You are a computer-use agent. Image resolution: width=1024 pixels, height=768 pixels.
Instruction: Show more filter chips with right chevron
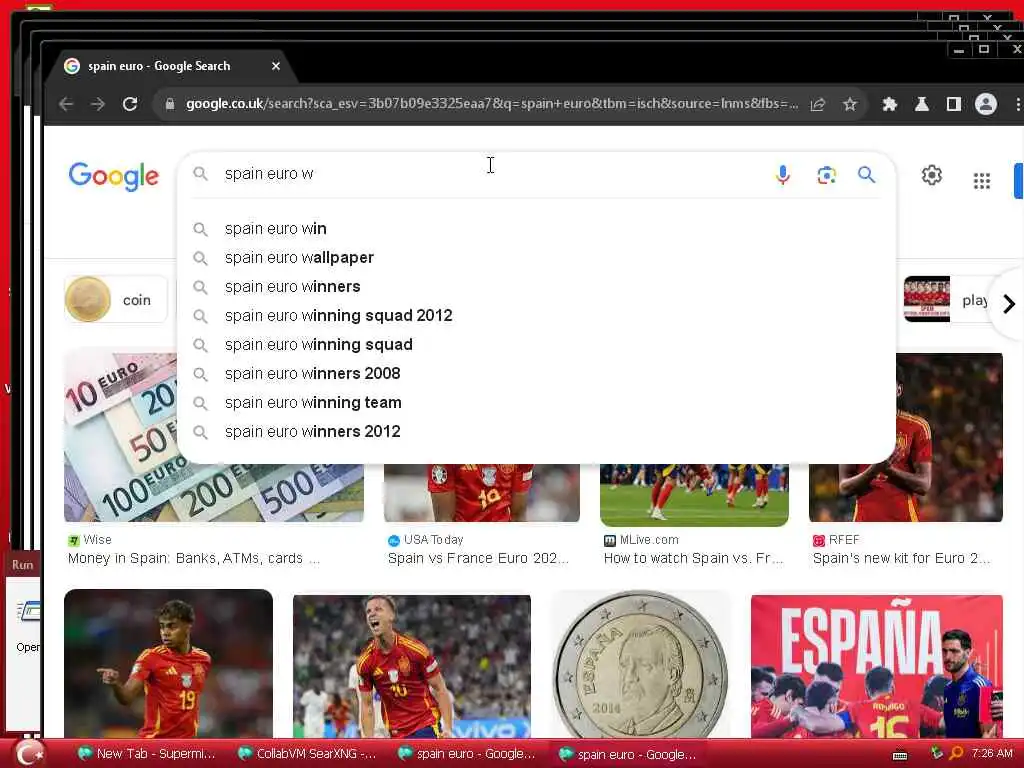pyautogui.click(x=1009, y=304)
